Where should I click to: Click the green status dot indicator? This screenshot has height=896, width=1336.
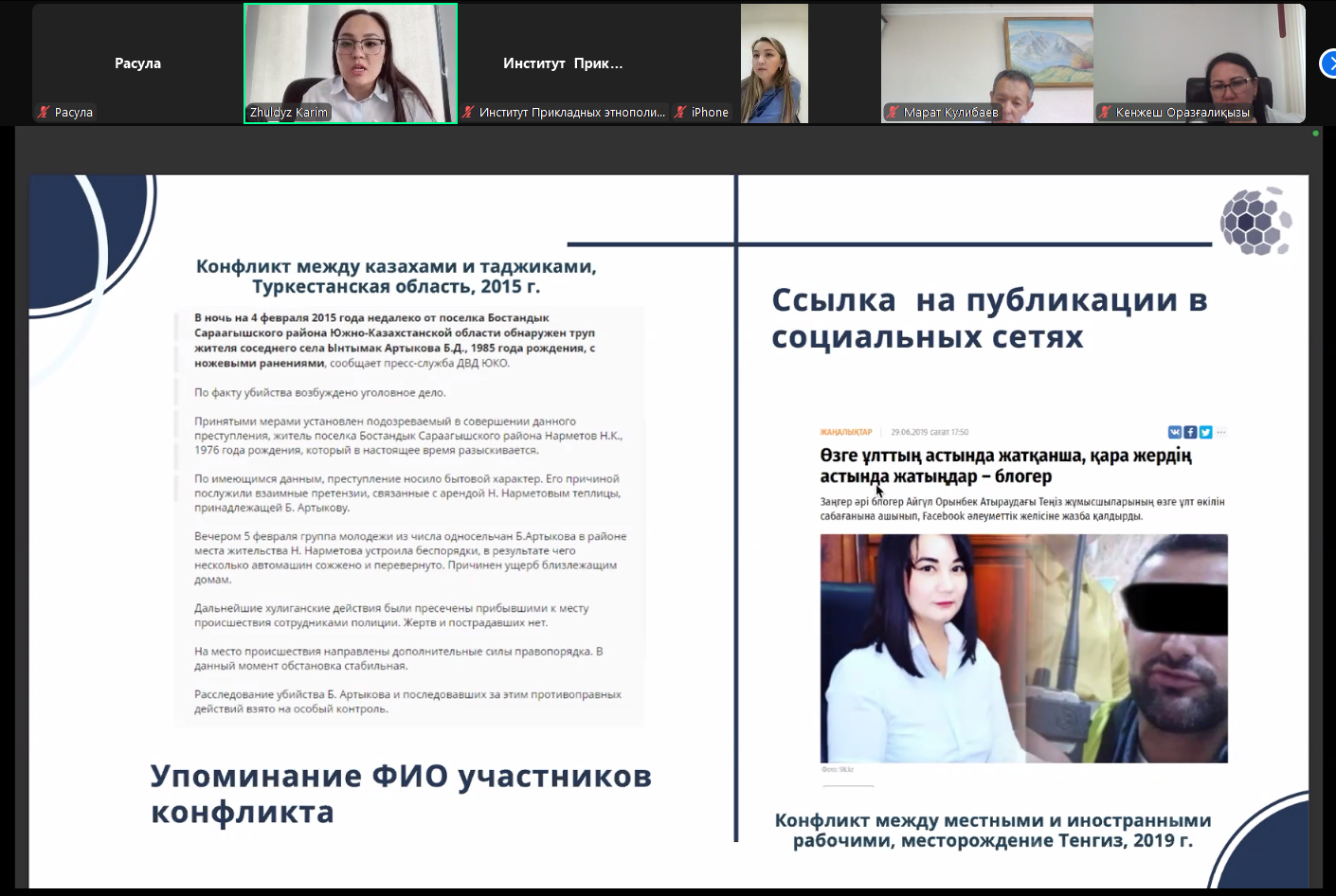pos(1315,134)
